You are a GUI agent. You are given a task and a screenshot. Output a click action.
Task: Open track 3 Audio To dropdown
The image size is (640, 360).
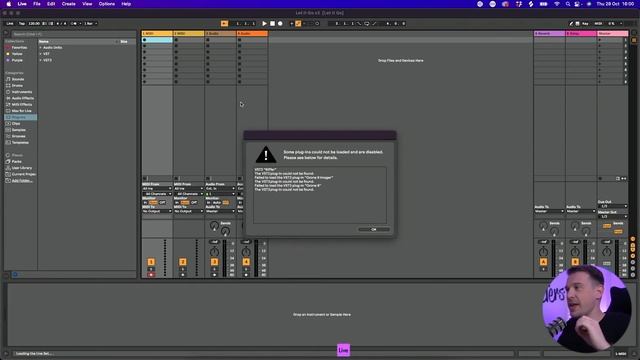(220, 211)
